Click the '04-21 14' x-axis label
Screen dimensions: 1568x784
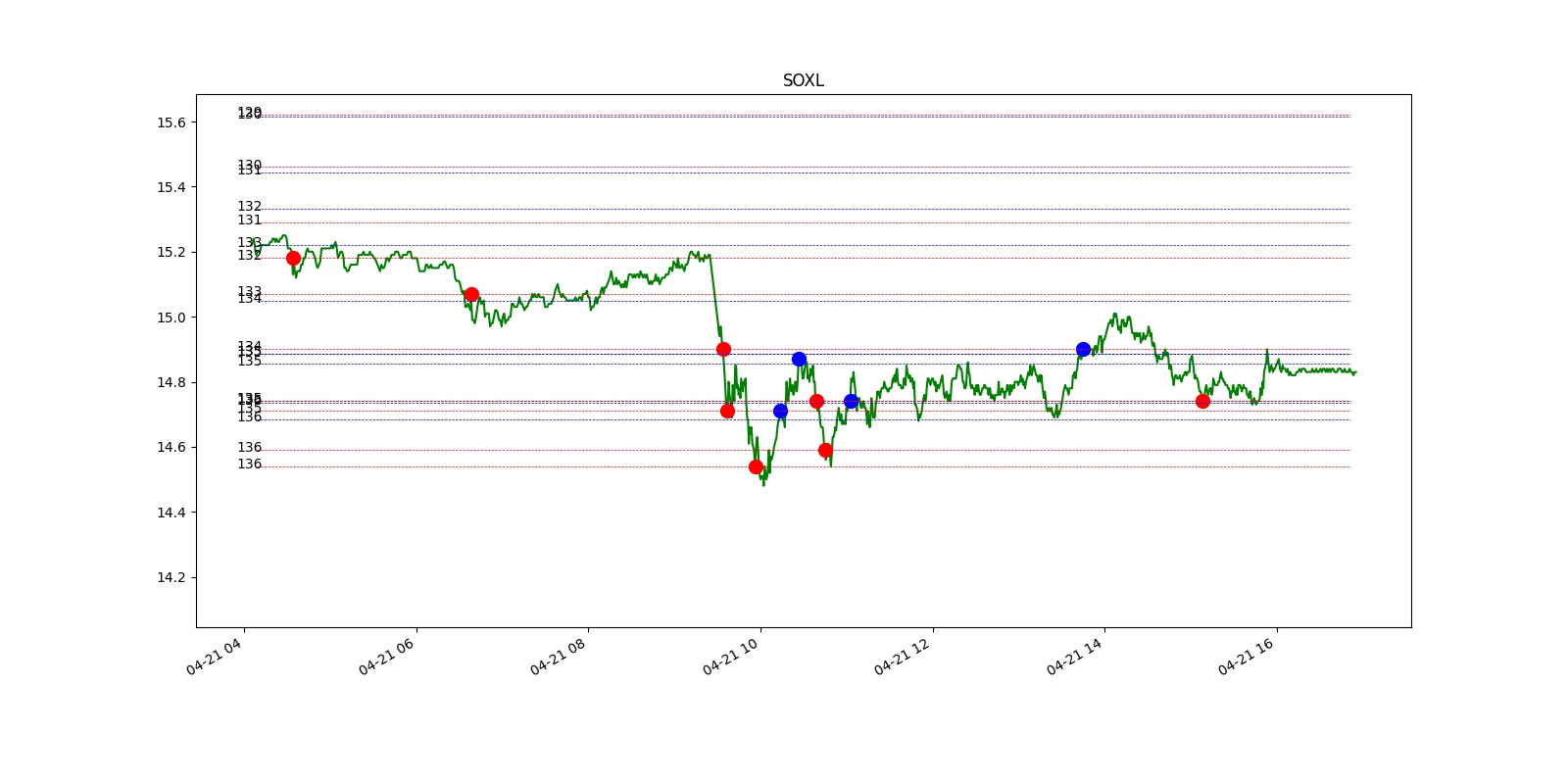click(1075, 657)
